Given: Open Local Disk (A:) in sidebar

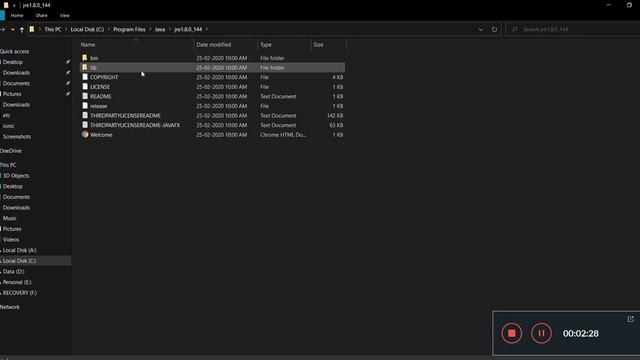Looking at the screenshot, I should tap(20, 250).
